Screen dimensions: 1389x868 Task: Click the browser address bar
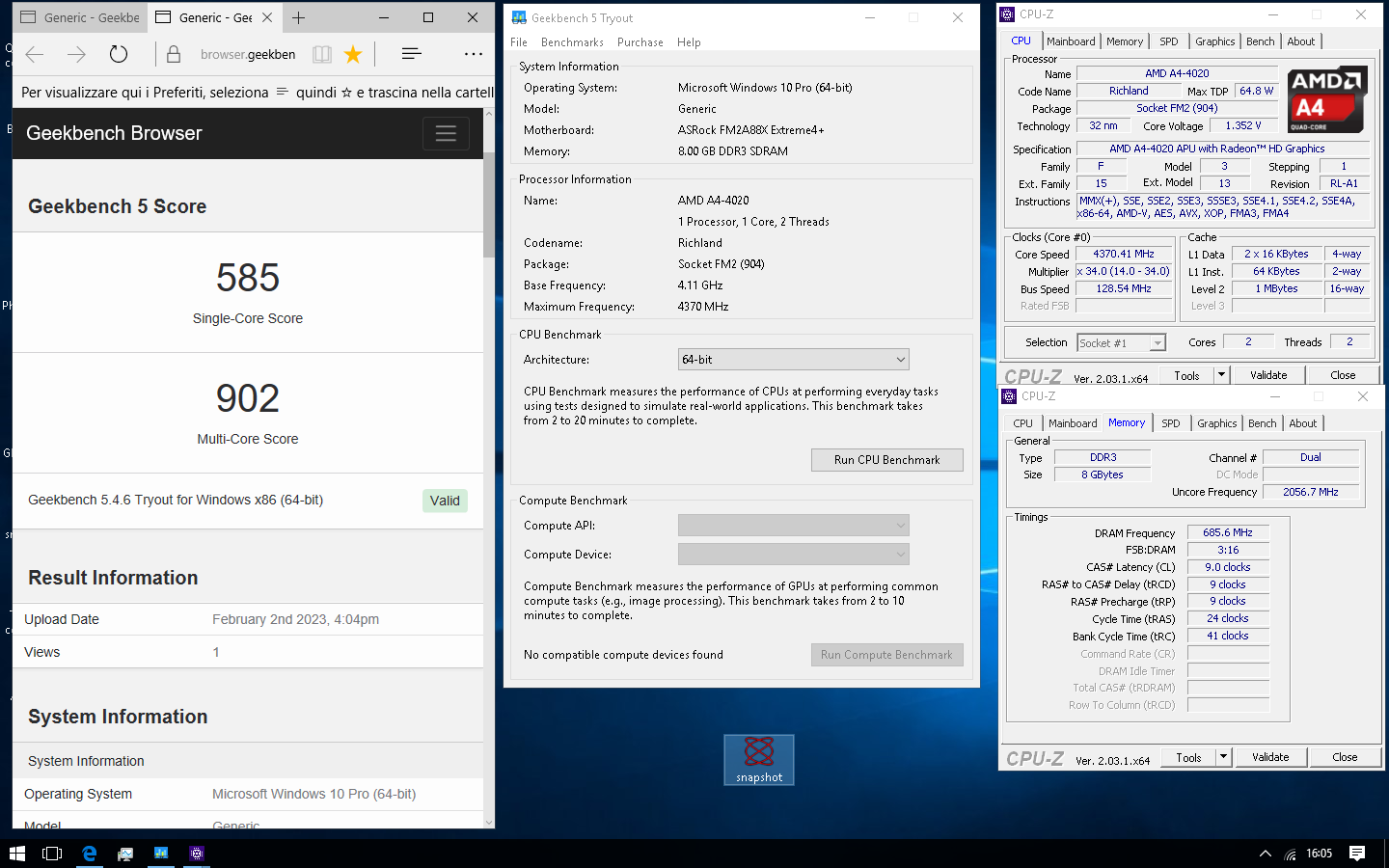(x=249, y=54)
